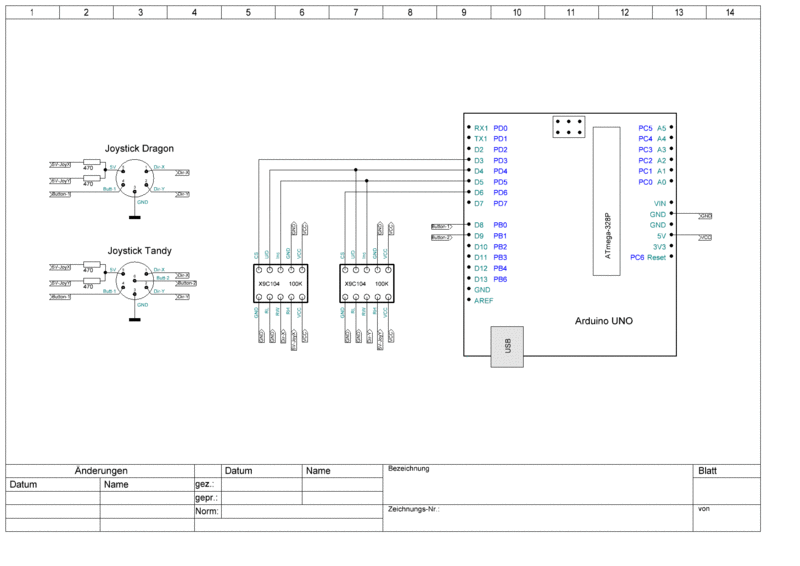Click the PD0 port label

click(x=501, y=128)
